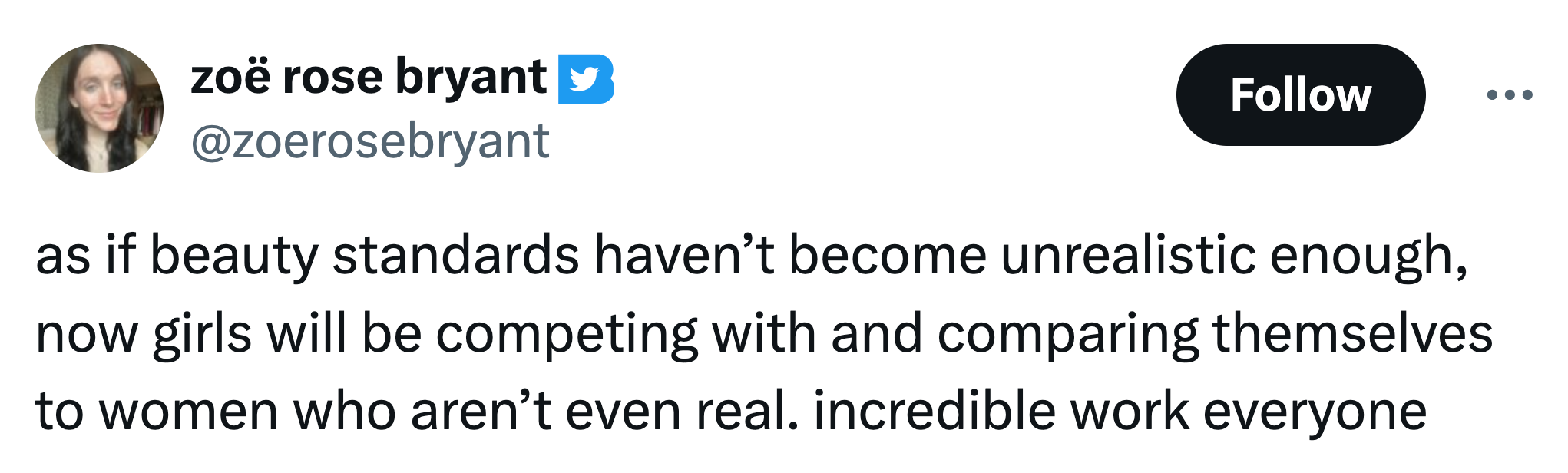Click the word "women" in the tweet
1568x473 pixels.
coord(189,412)
